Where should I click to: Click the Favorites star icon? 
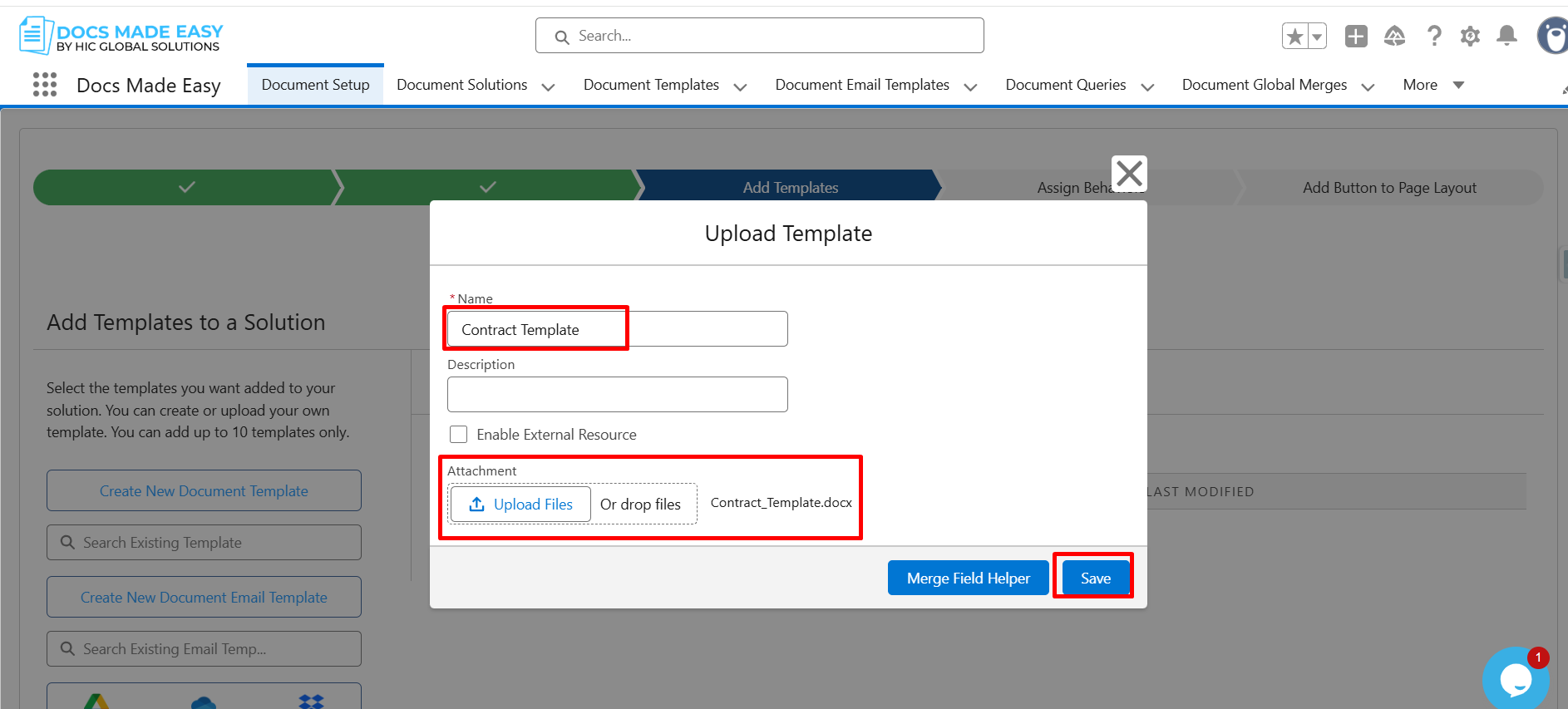point(1294,37)
